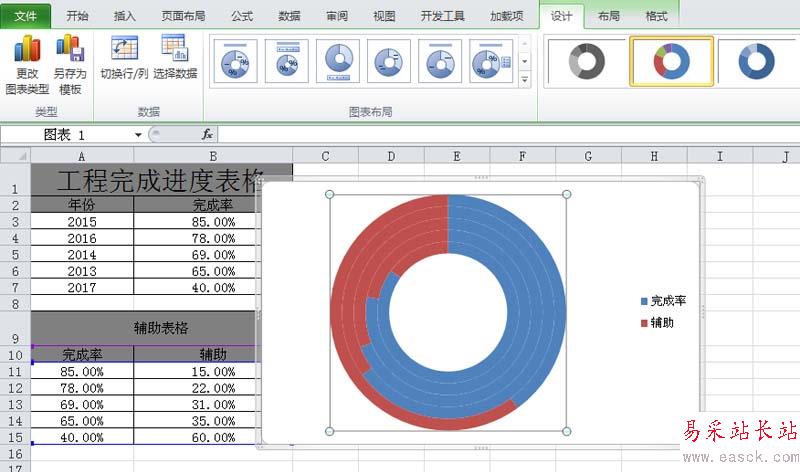
Task: Switch to the 页面布局 tab
Action: click(183, 16)
